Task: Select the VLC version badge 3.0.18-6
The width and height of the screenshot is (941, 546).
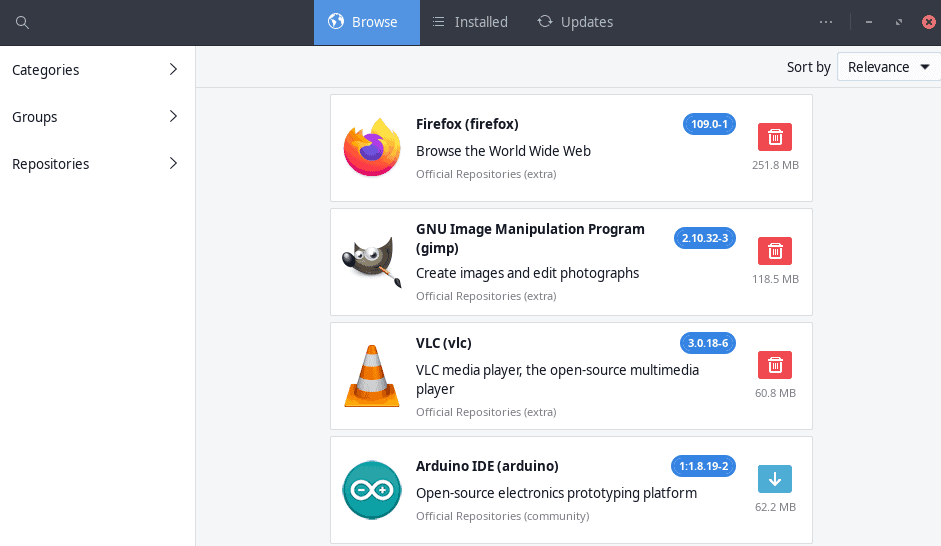Action: click(708, 343)
